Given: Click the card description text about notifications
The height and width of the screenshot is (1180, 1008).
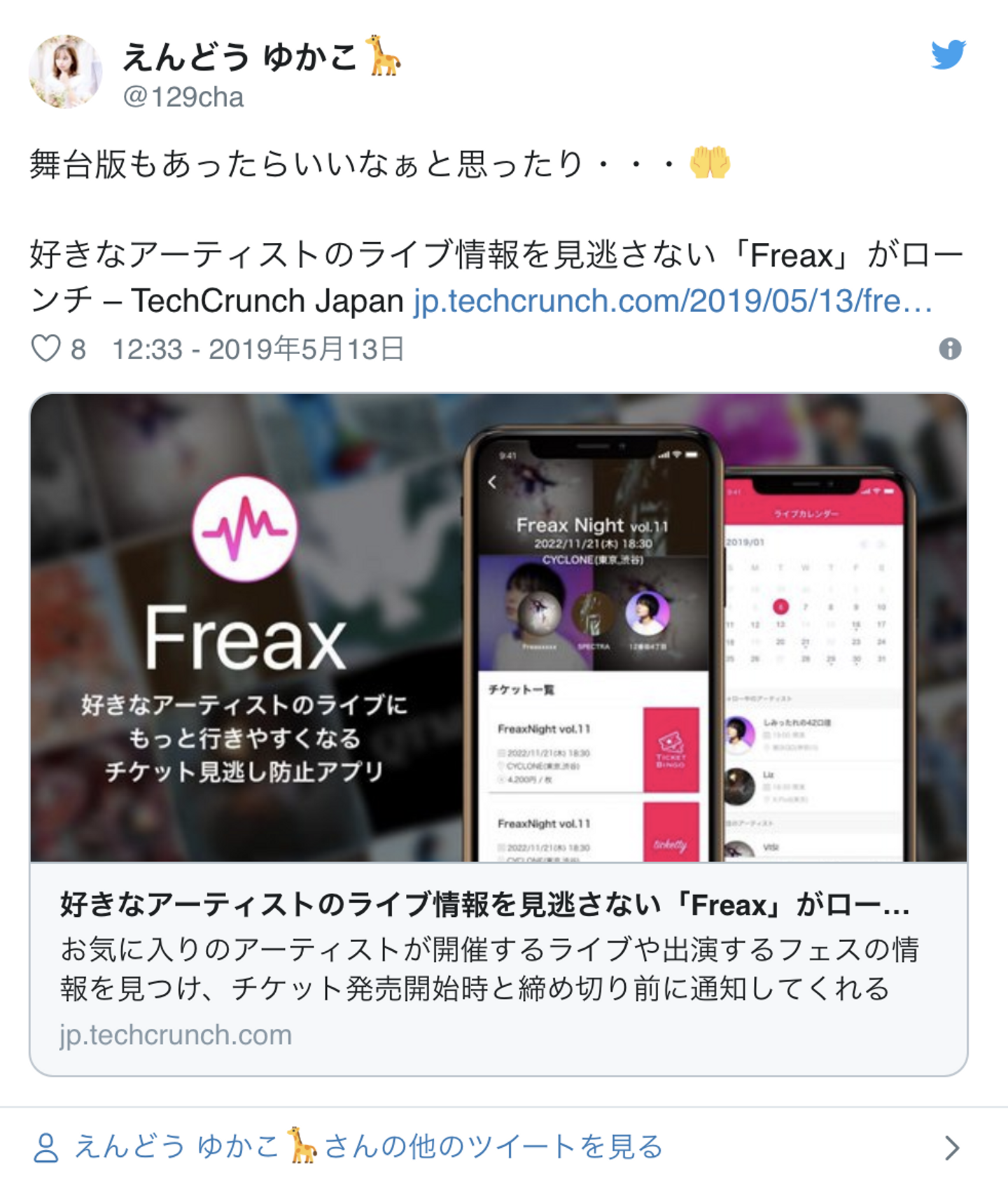Looking at the screenshot, I should pyautogui.click(x=489, y=969).
